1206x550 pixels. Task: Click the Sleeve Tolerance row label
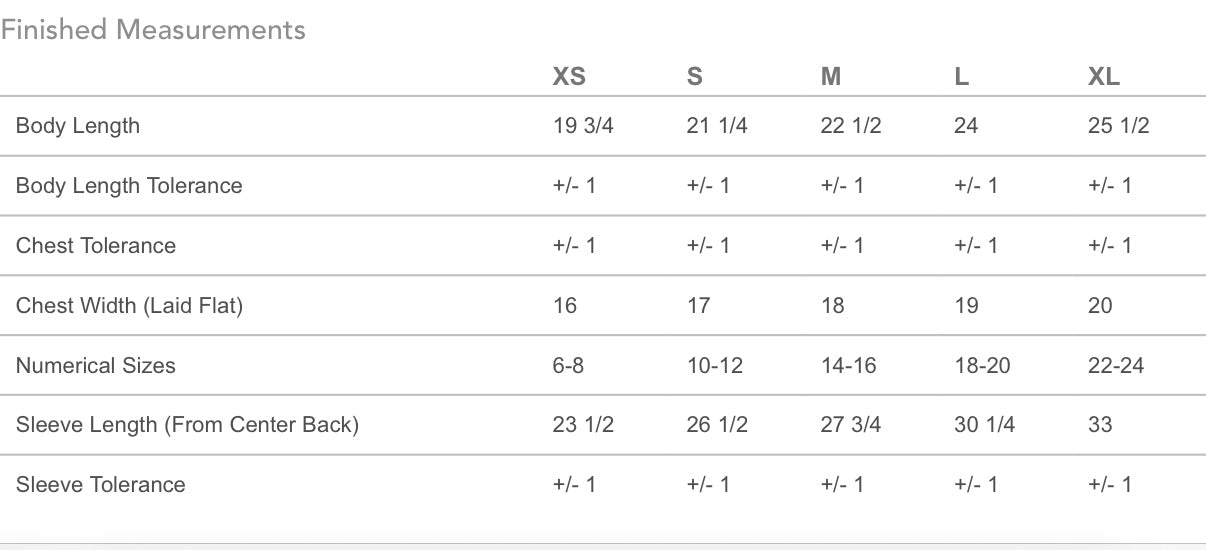pos(101,485)
